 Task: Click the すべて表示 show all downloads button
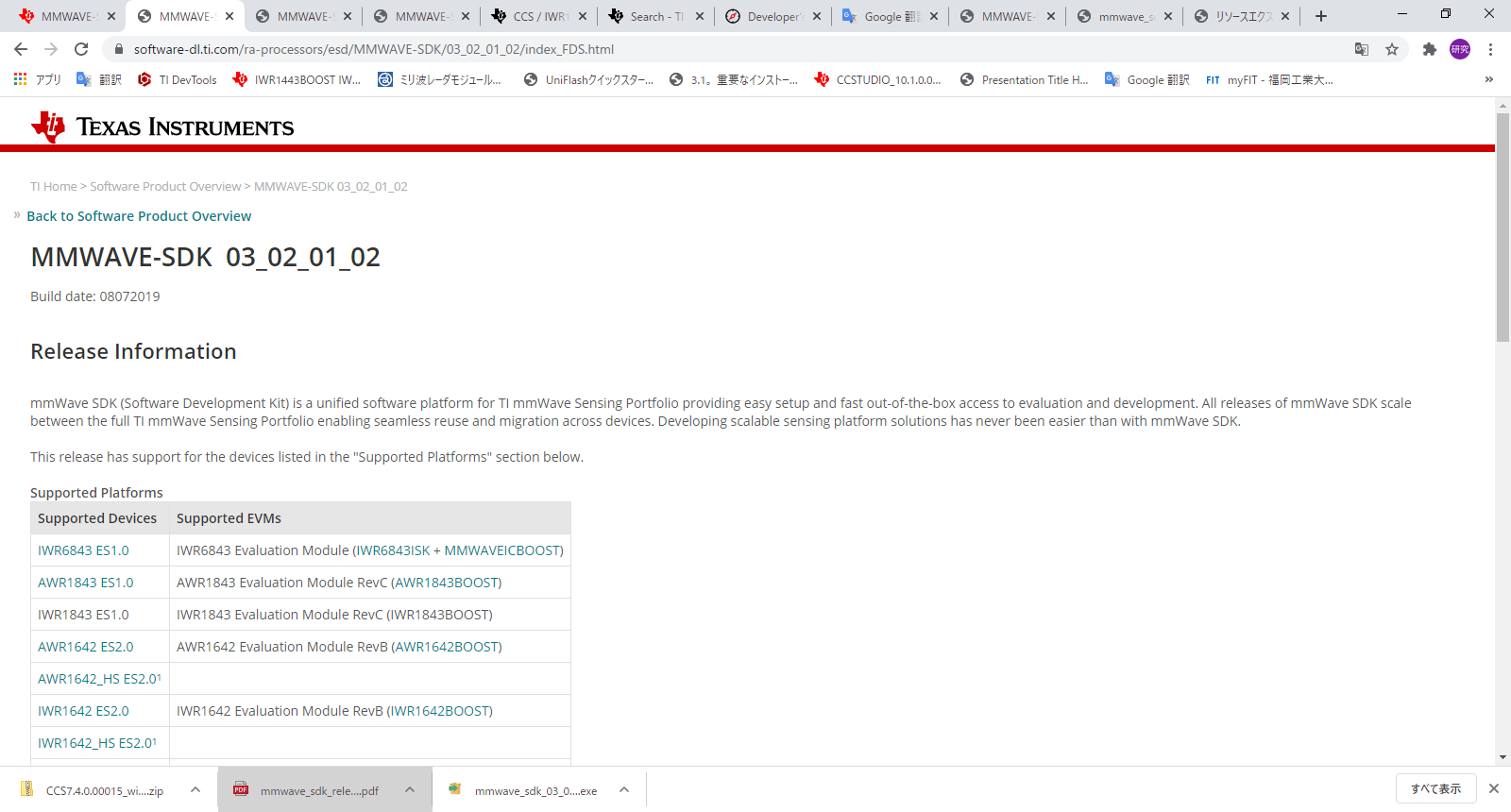pyautogui.click(x=1435, y=788)
